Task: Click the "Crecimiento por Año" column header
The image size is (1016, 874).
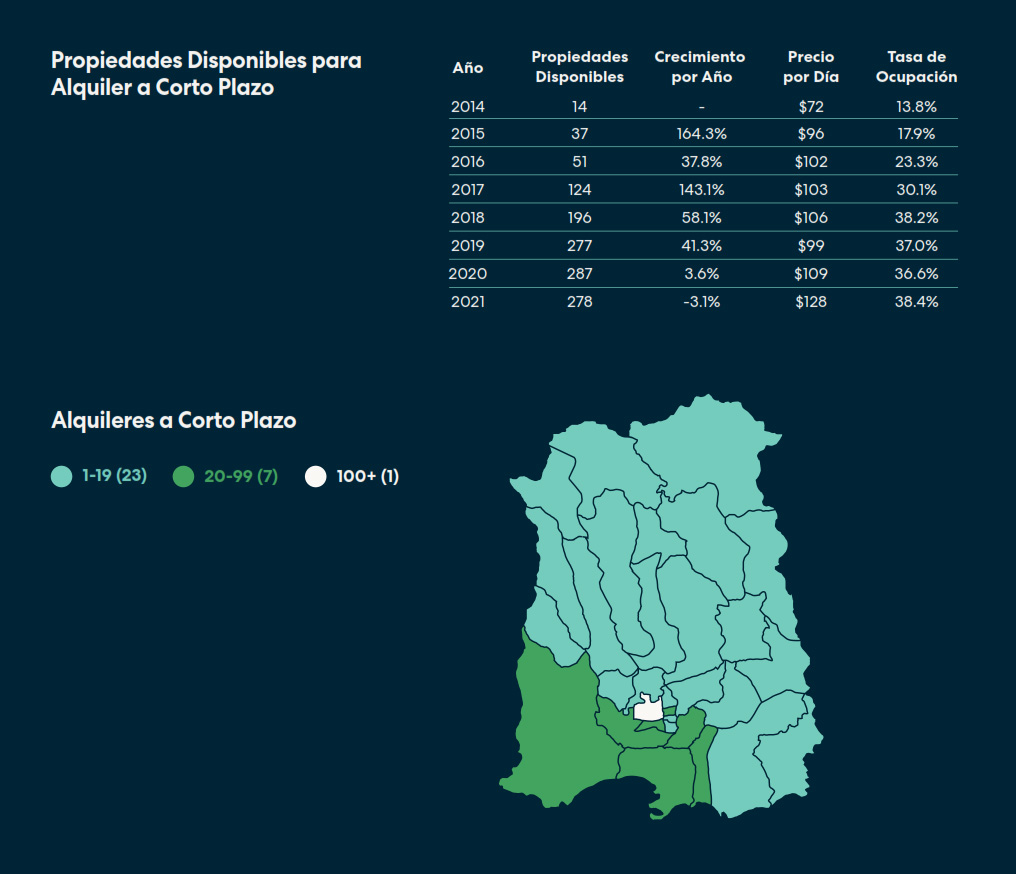Action: point(700,67)
